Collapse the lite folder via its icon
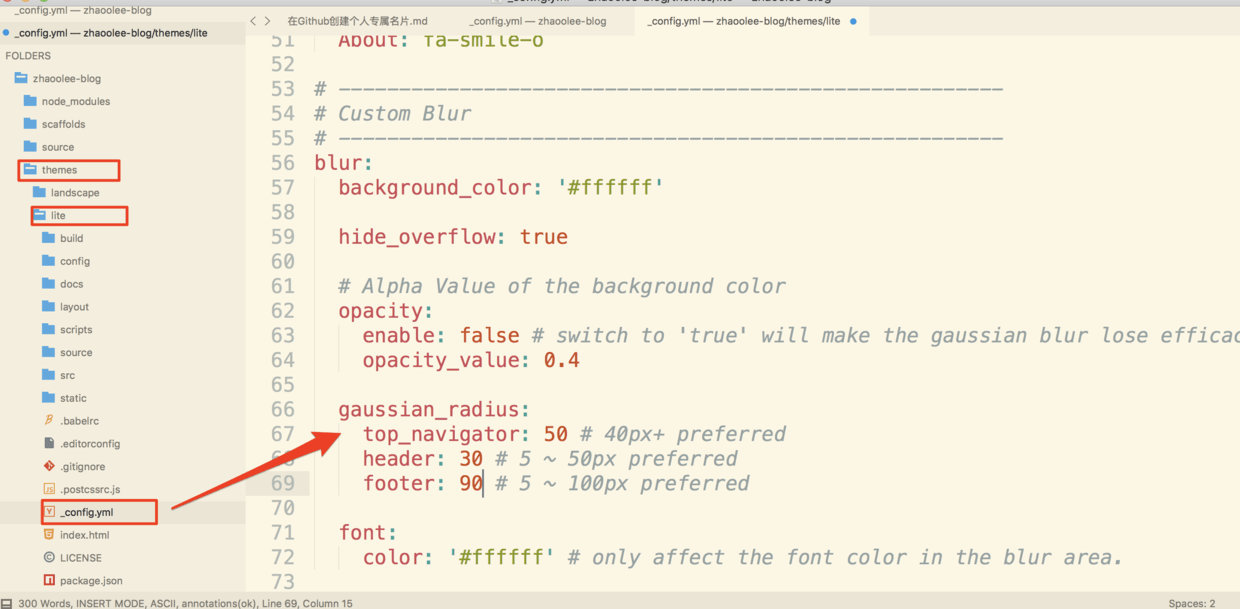The width and height of the screenshot is (1240, 609). (x=39, y=215)
